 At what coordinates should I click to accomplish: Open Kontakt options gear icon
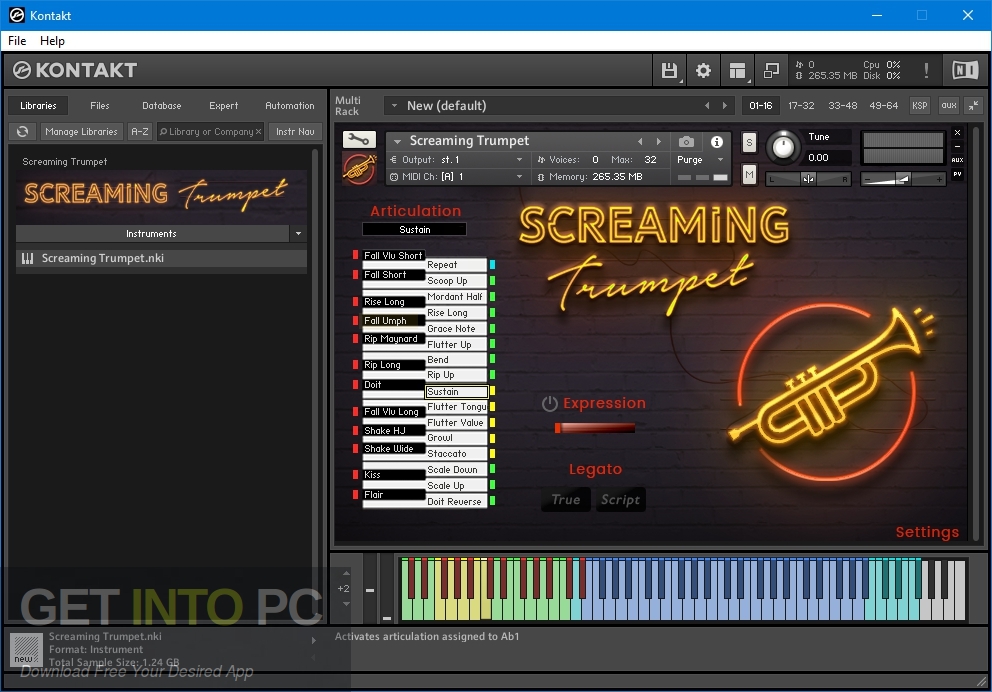(x=703, y=70)
